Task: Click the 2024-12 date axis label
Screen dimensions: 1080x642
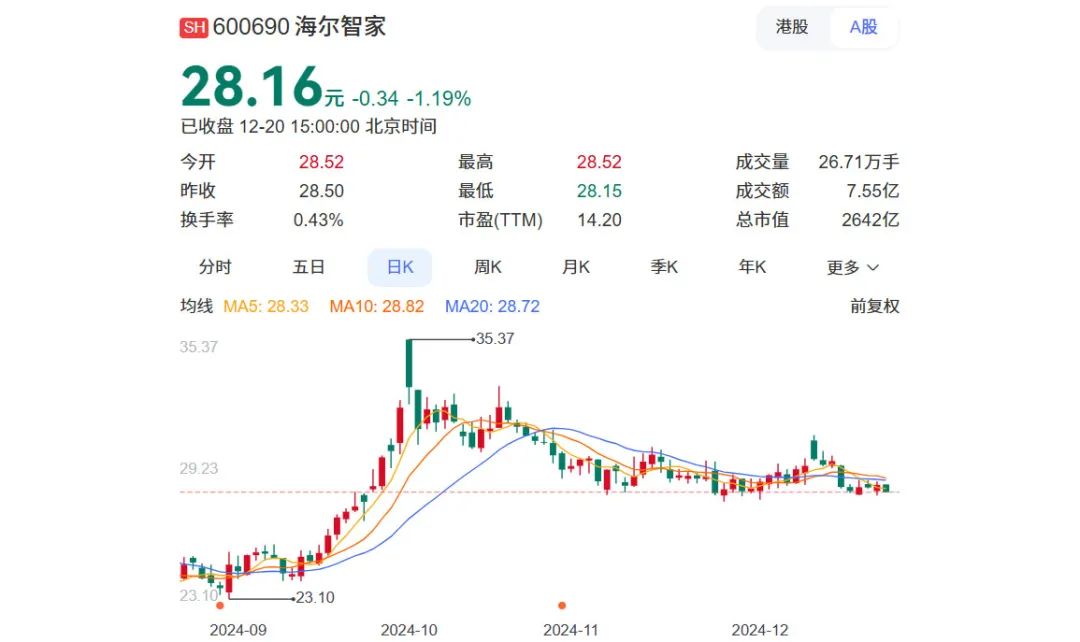Action: 760,630
